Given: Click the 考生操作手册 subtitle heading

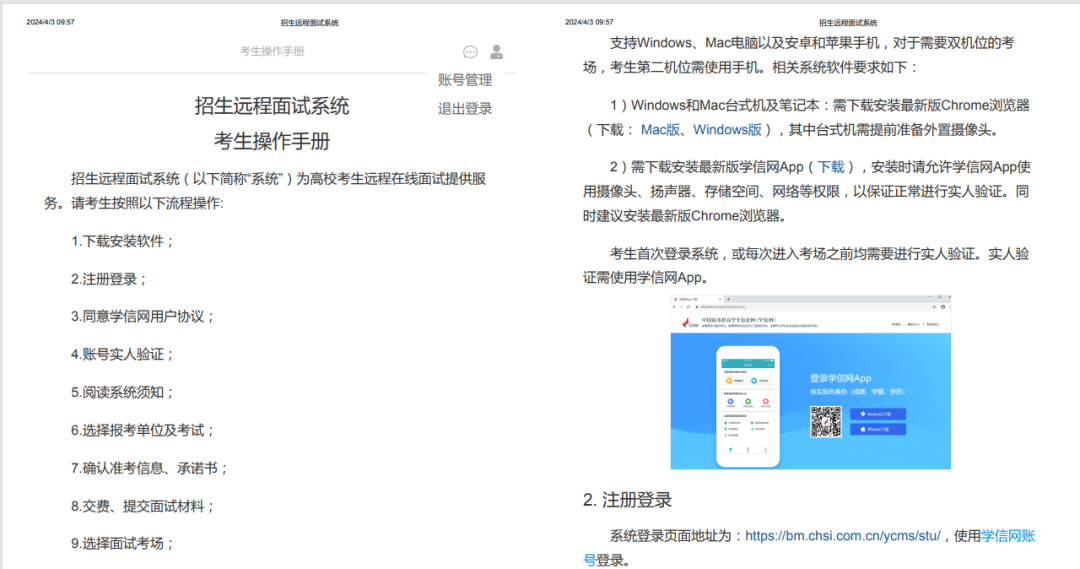Looking at the screenshot, I should coord(272,141).
